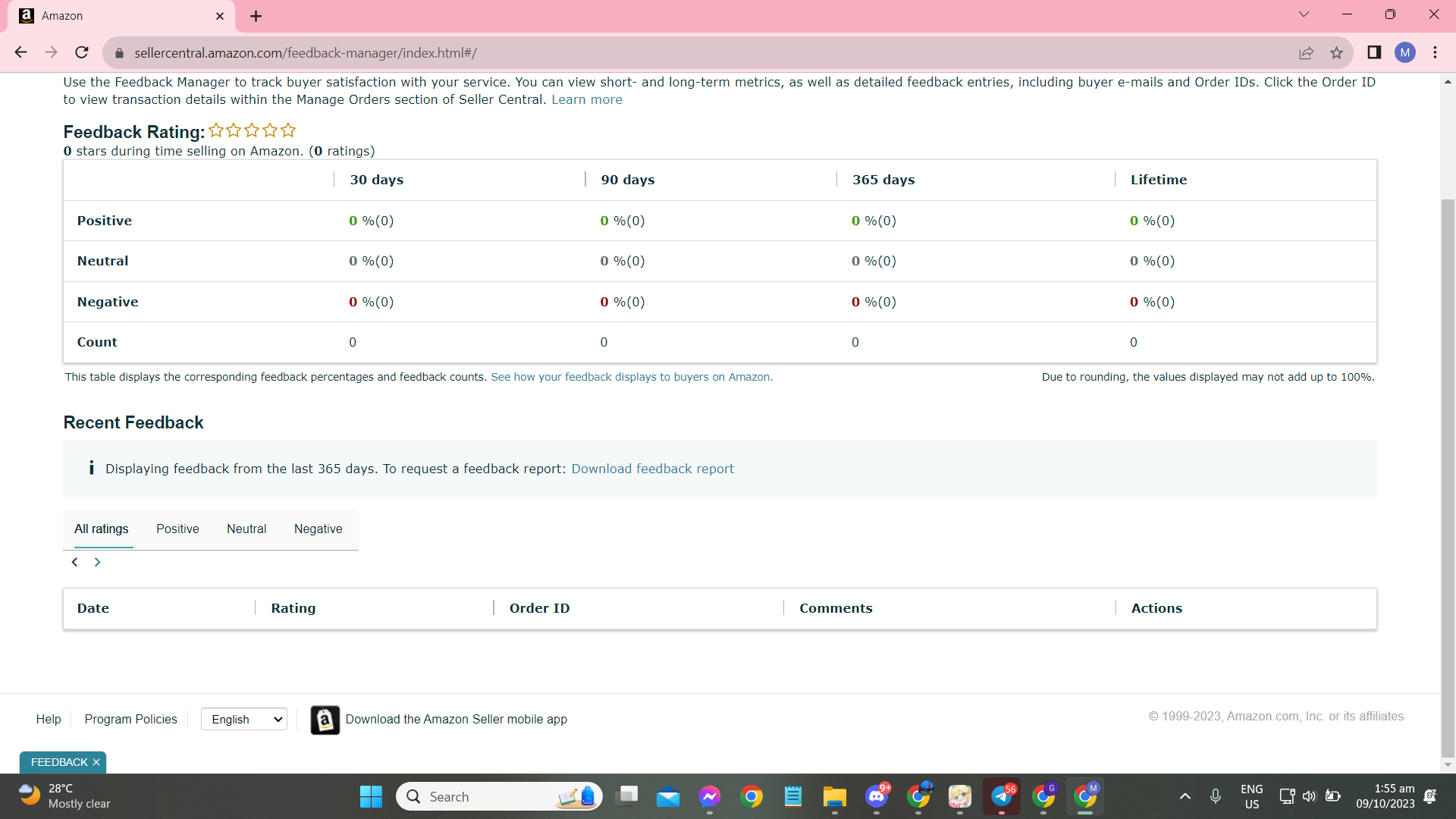Click the page vertical scrollbar thumb
This screenshot has height=819, width=1456.
pos(1448,478)
